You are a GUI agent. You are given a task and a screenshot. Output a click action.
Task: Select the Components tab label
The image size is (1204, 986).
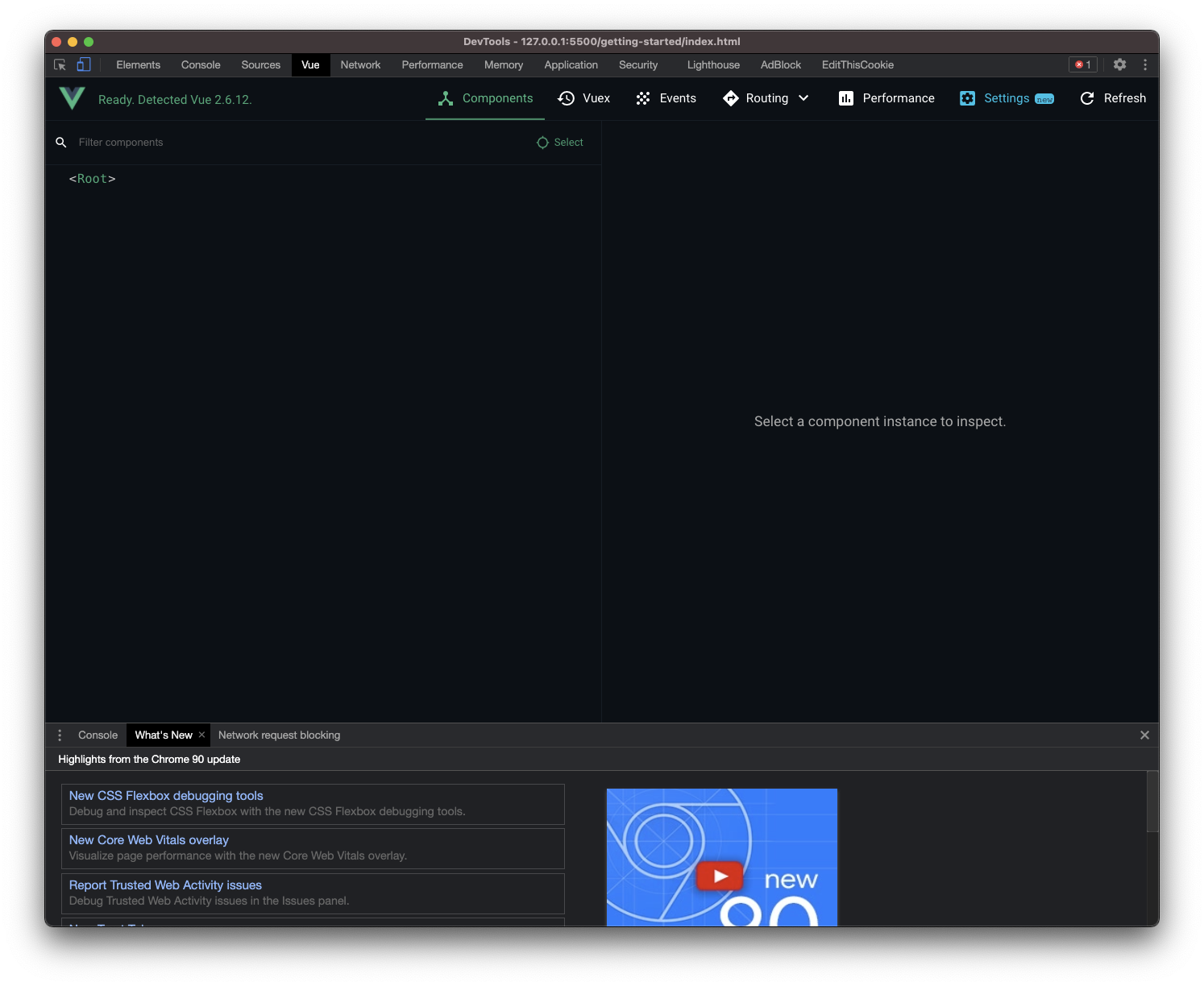point(498,98)
